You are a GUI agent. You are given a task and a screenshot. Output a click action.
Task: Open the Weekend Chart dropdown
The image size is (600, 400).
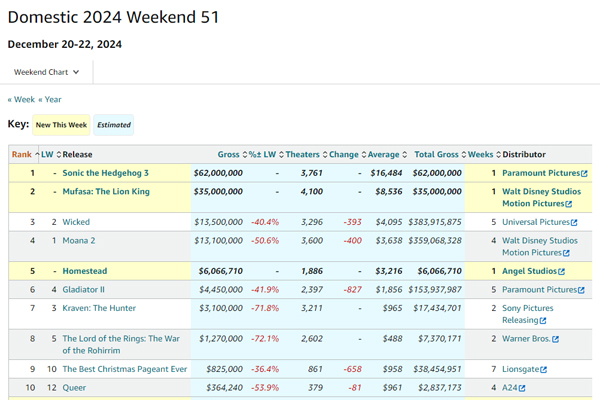[x=46, y=72]
